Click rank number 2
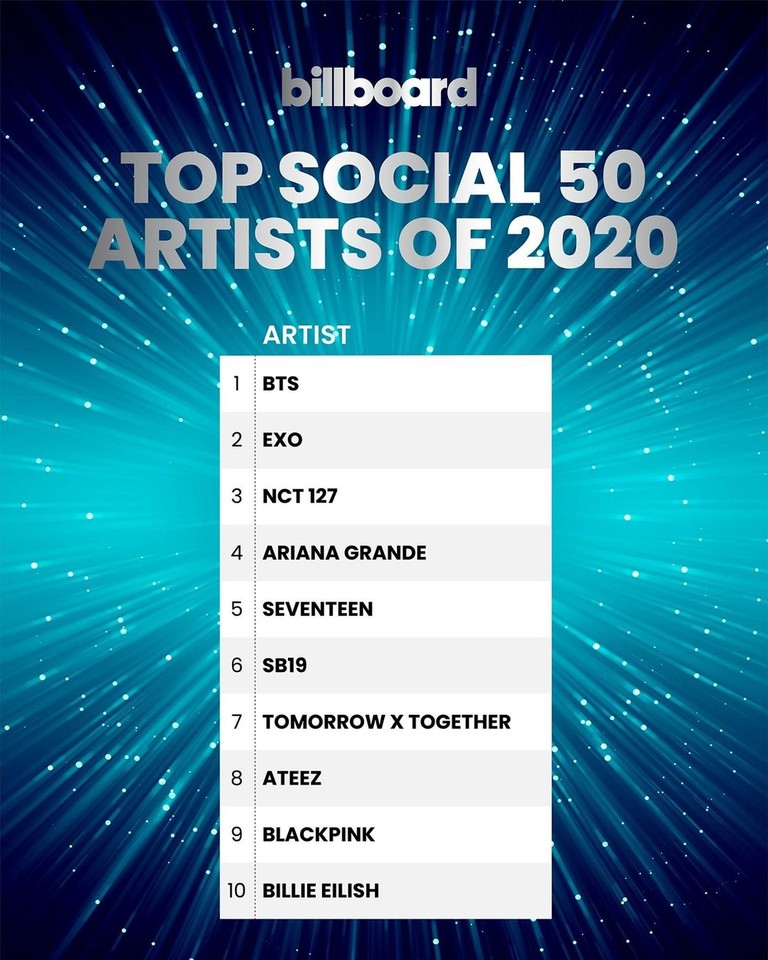The height and width of the screenshot is (960, 768). point(237,440)
